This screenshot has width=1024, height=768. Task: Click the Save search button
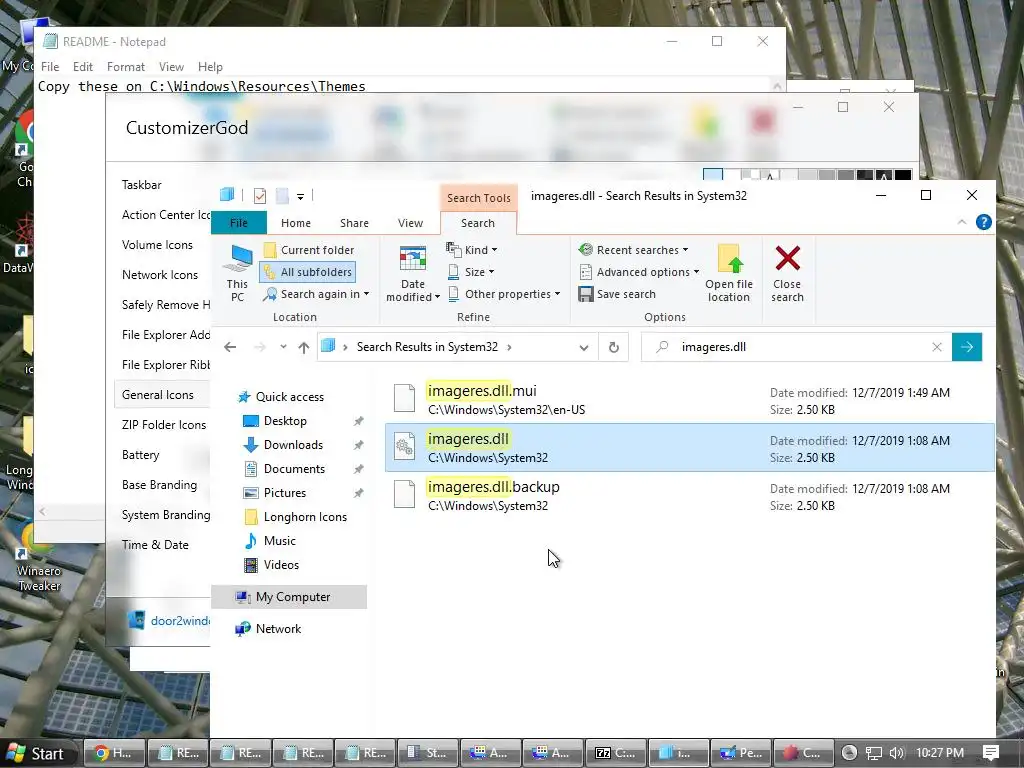click(617, 294)
